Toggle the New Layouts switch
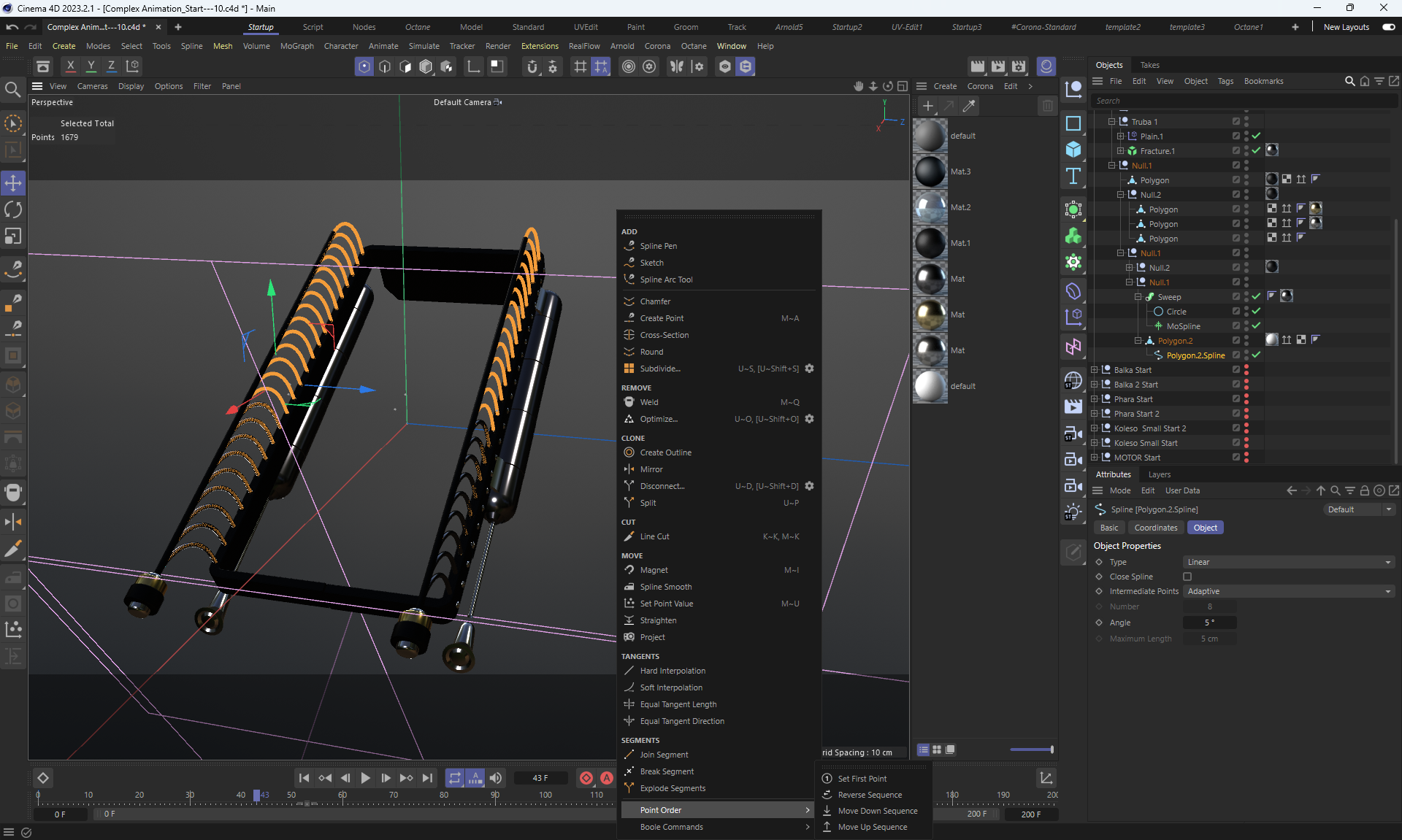 pyautogui.click(x=1388, y=27)
